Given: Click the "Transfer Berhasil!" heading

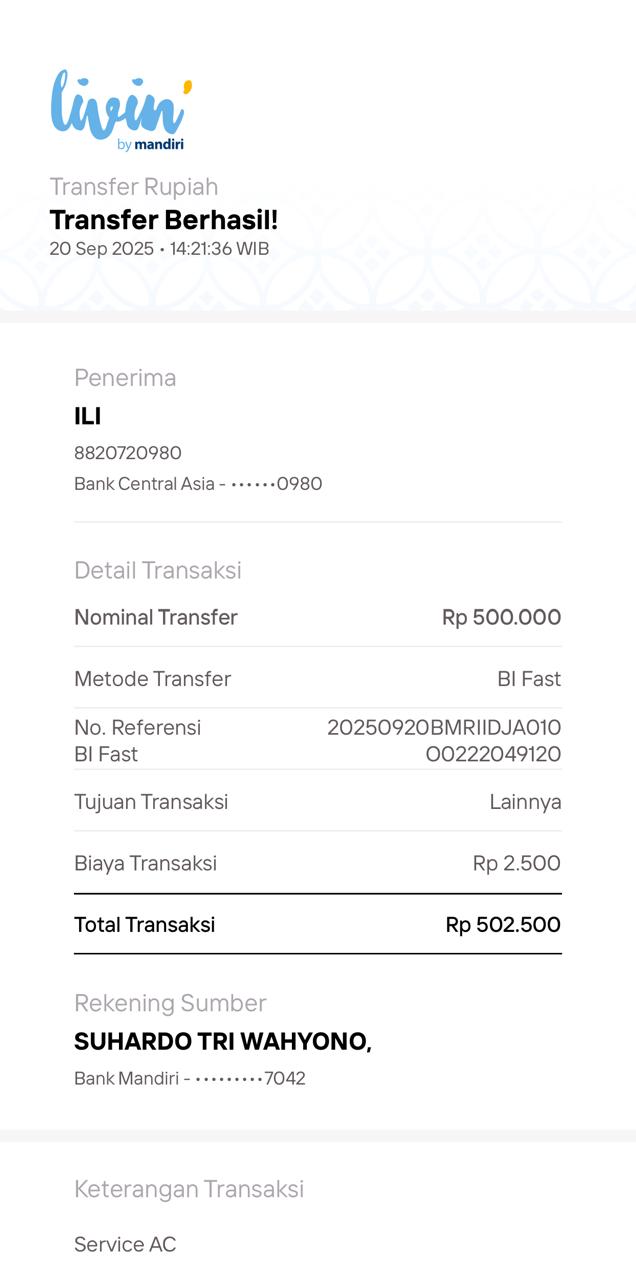Looking at the screenshot, I should (164, 219).
